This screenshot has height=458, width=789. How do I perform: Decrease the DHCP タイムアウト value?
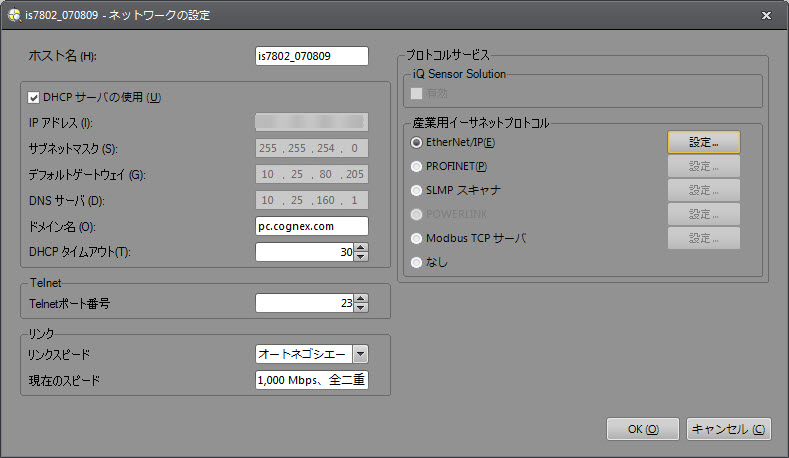[x=361, y=257]
